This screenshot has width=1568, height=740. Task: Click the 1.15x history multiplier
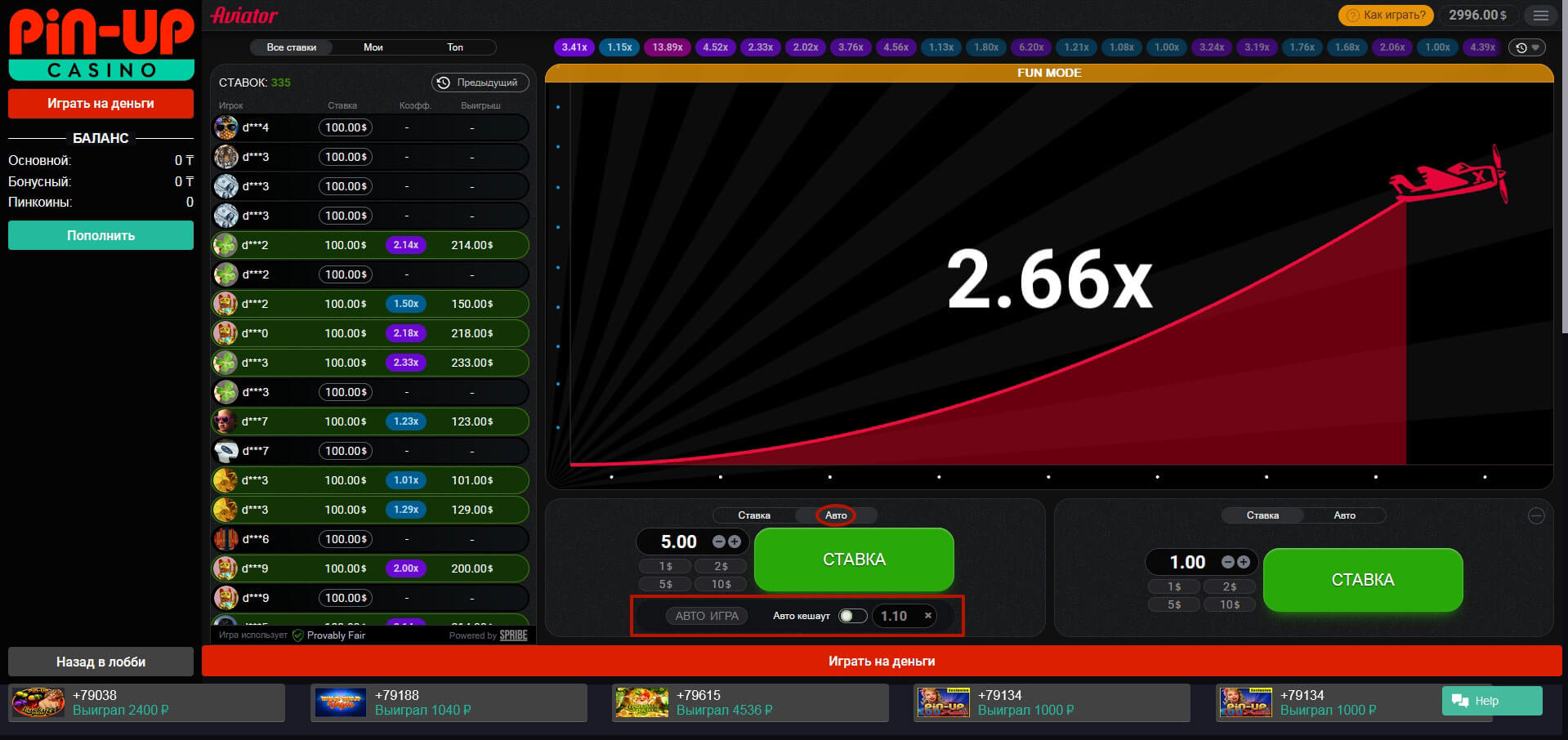pyautogui.click(x=619, y=47)
